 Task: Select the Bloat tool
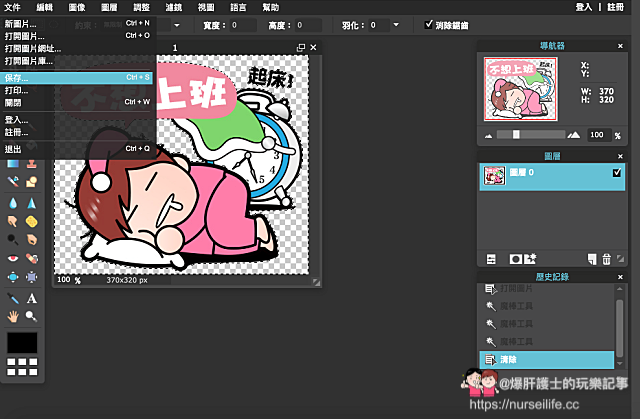click(13, 277)
